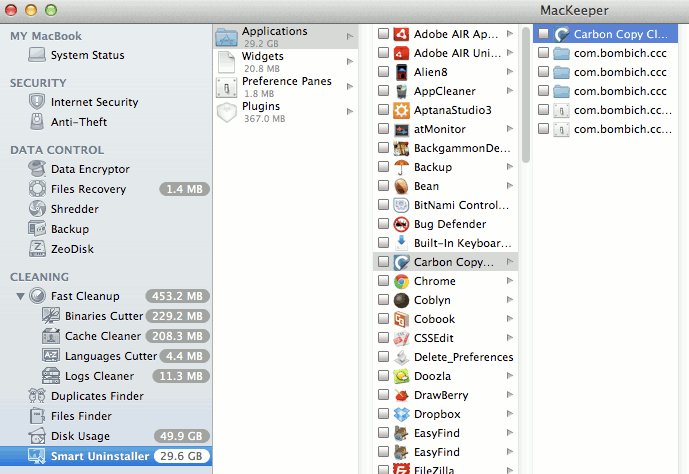Select the Cache Cleaner item
This screenshot has width=689, height=474.
click(102, 336)
